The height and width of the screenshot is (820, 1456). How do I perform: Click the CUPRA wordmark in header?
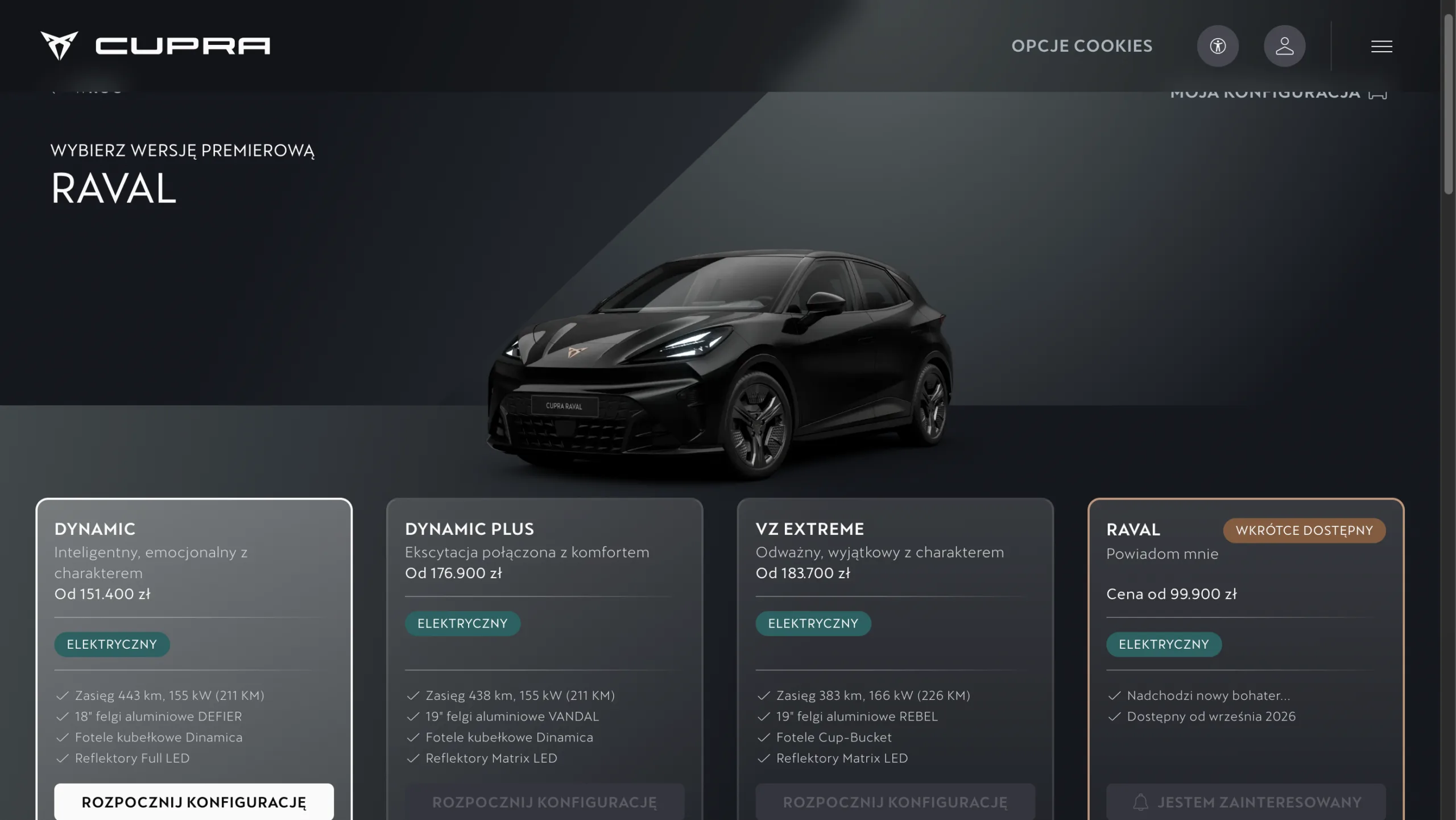183,46
